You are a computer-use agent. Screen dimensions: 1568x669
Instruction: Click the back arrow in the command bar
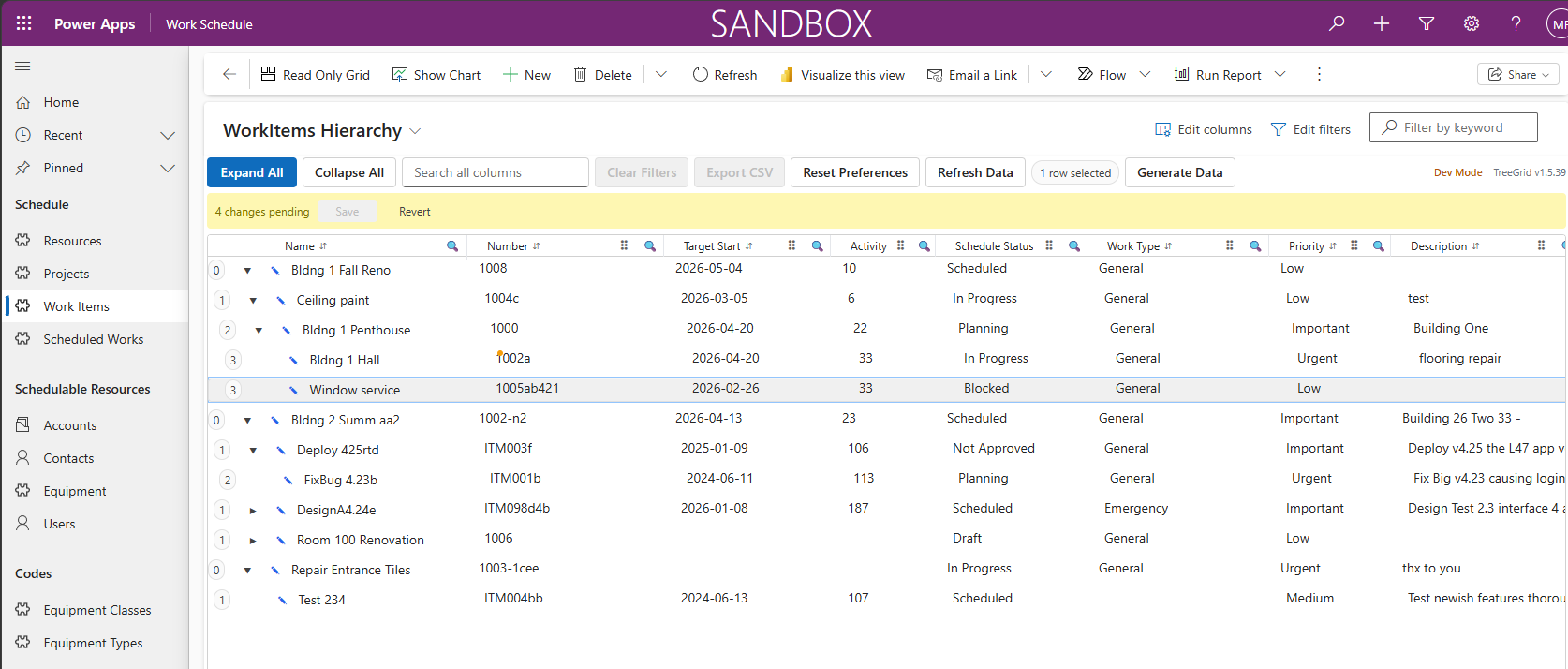click(x=229, y=74)
